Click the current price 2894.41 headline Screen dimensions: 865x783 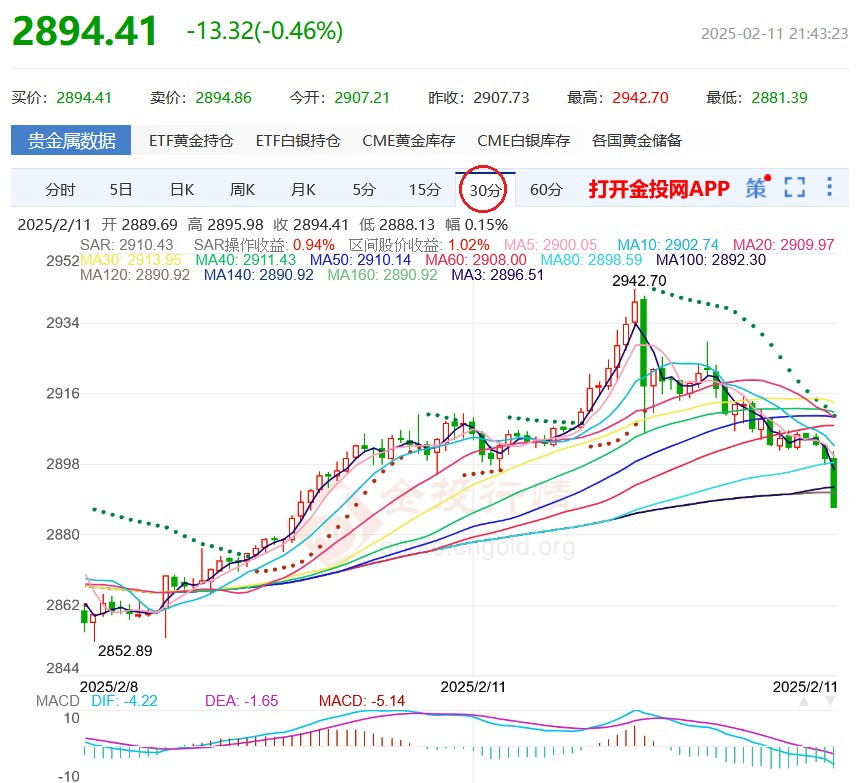coord(85,31)
